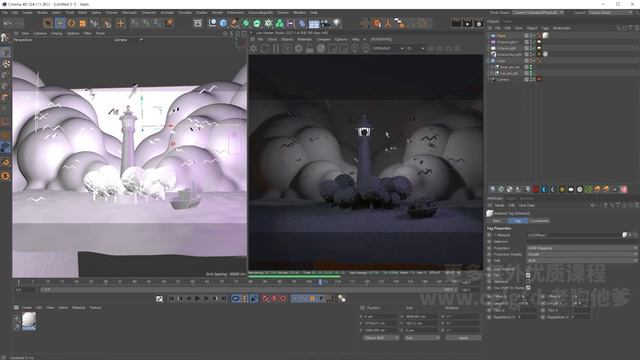
Task: Click the Make Editable icon
Action: (x=5, y=38)
